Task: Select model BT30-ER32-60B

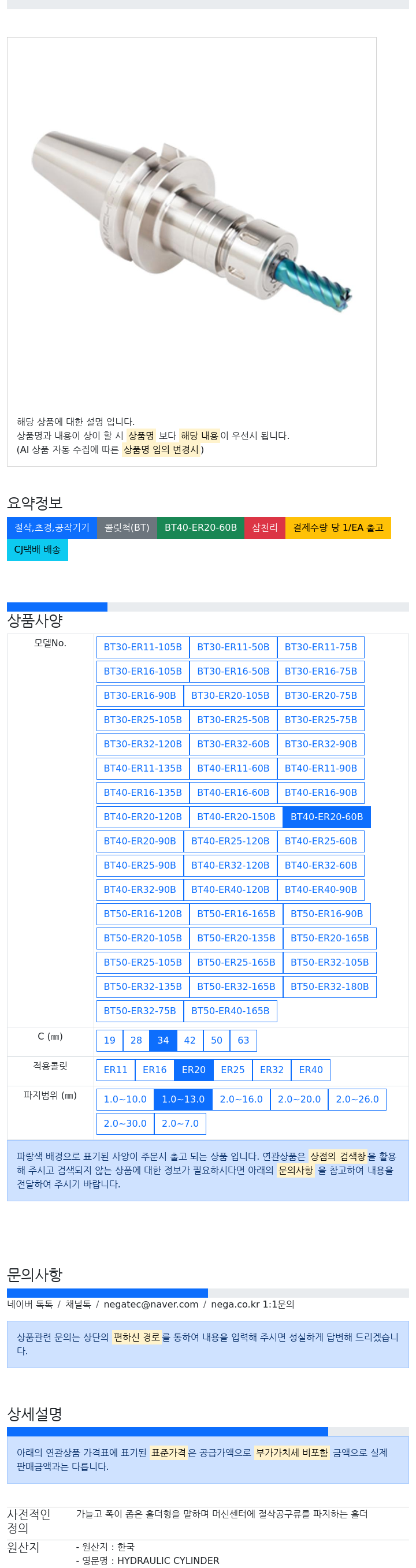Action: (x=233, y=744)
